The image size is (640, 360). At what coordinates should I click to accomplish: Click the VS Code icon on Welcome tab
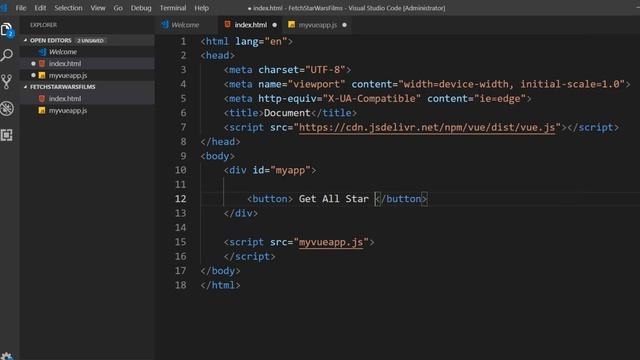(165, 24)
